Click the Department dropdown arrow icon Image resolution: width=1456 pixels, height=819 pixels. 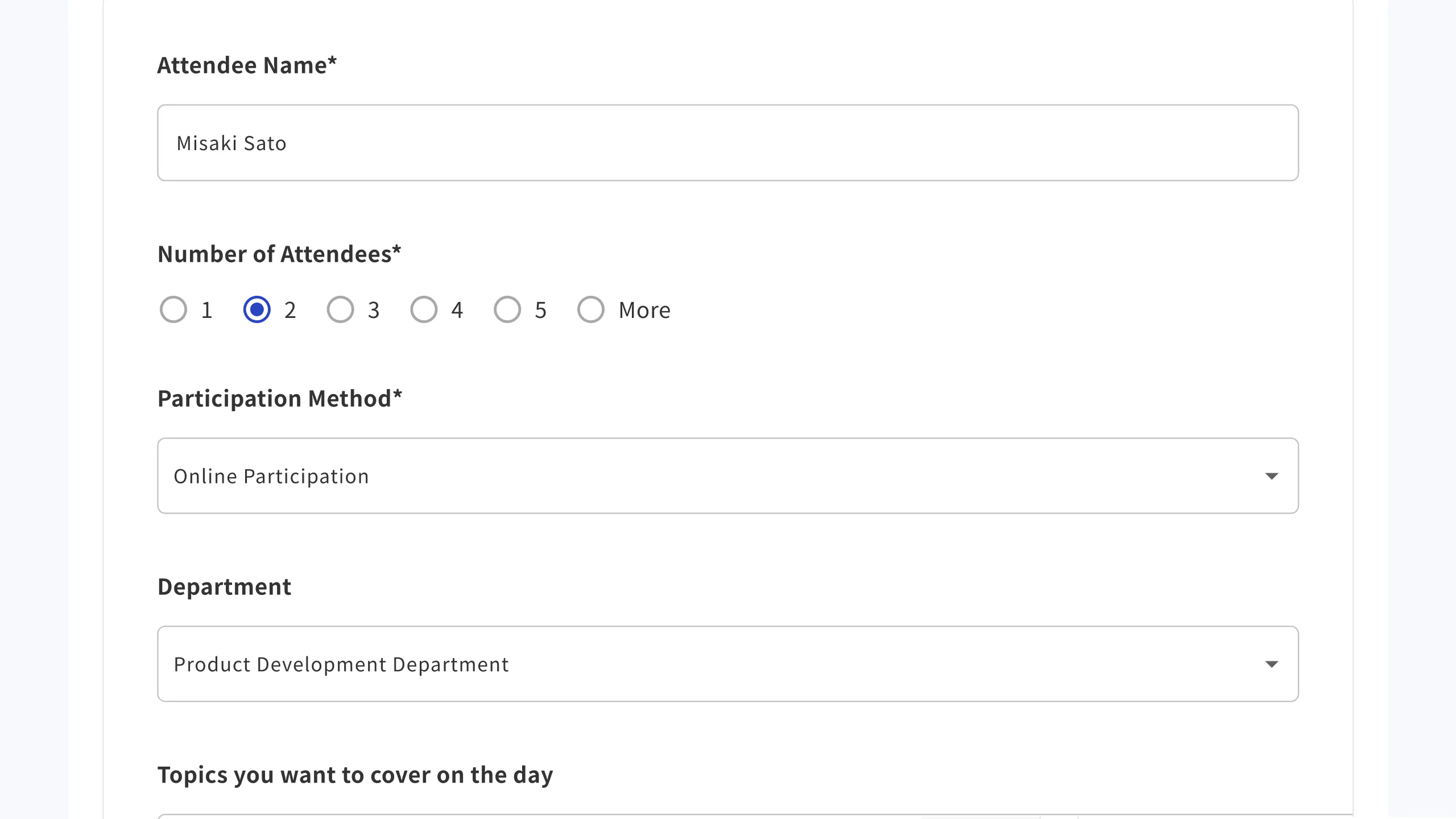[1273, 664]
